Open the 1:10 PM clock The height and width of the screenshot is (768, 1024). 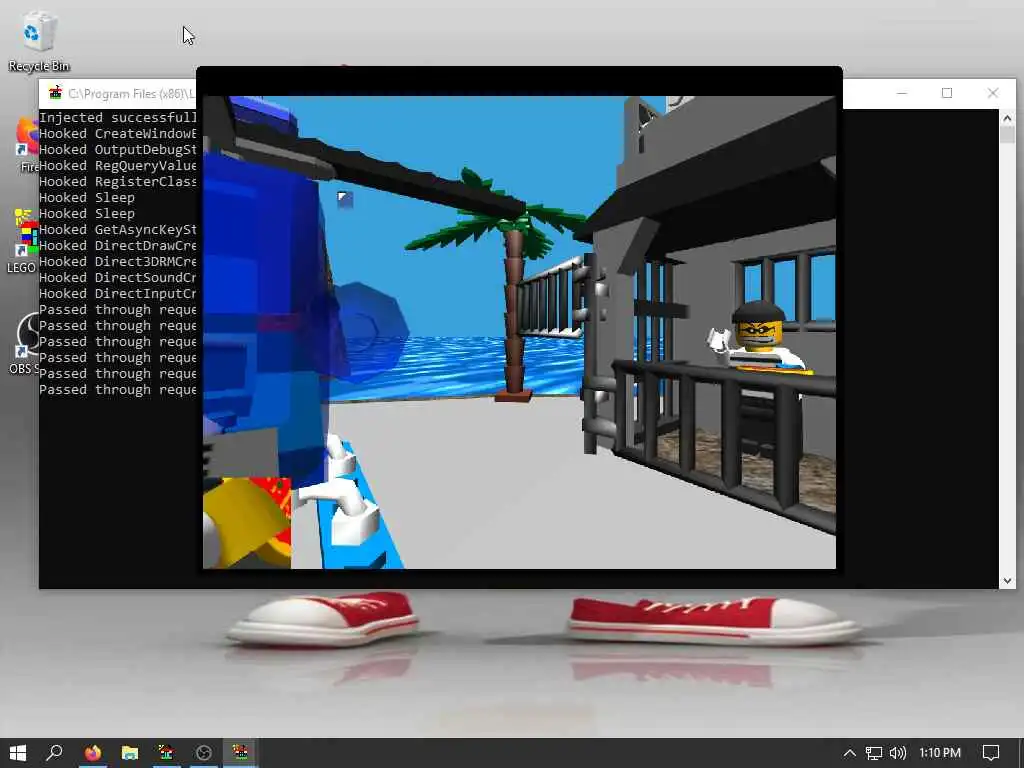(940, 753)
